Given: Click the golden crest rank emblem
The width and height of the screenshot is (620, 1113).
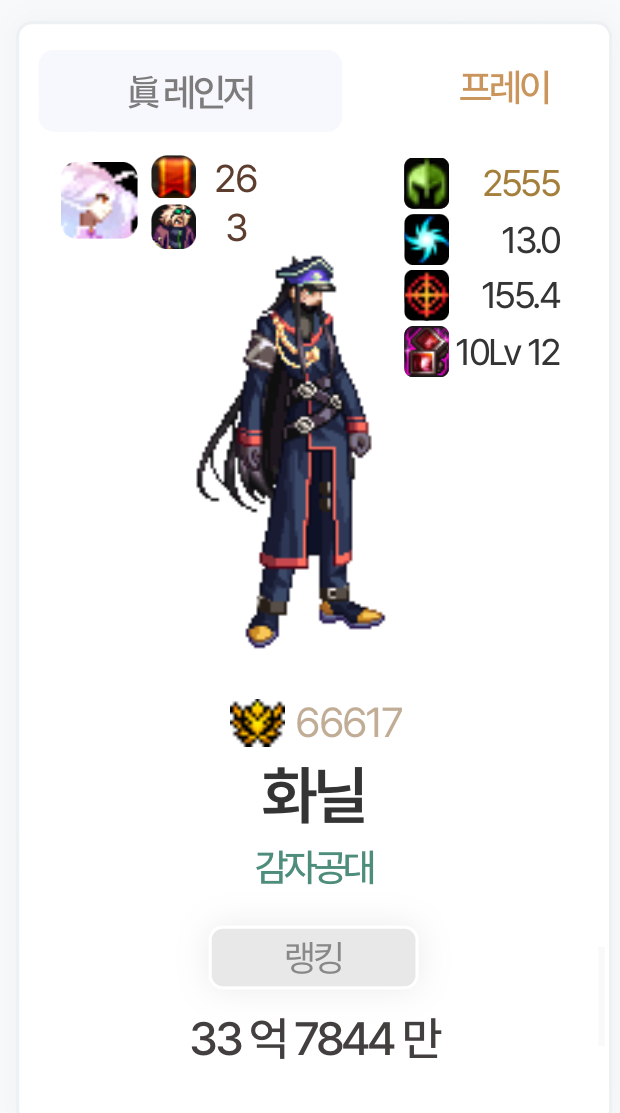Looking at the screenshot, I should pyautogui.click(x=257, y=723).
